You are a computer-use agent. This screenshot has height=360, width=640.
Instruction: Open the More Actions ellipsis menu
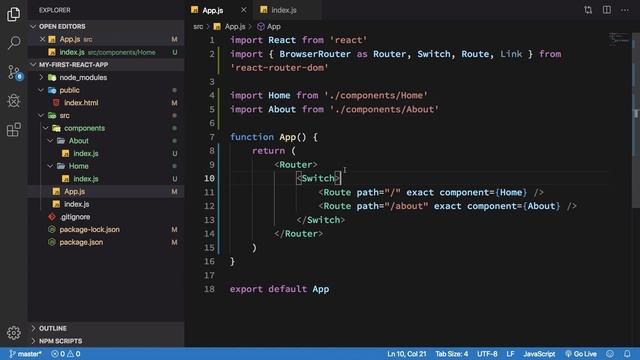(x=625, y=10)
